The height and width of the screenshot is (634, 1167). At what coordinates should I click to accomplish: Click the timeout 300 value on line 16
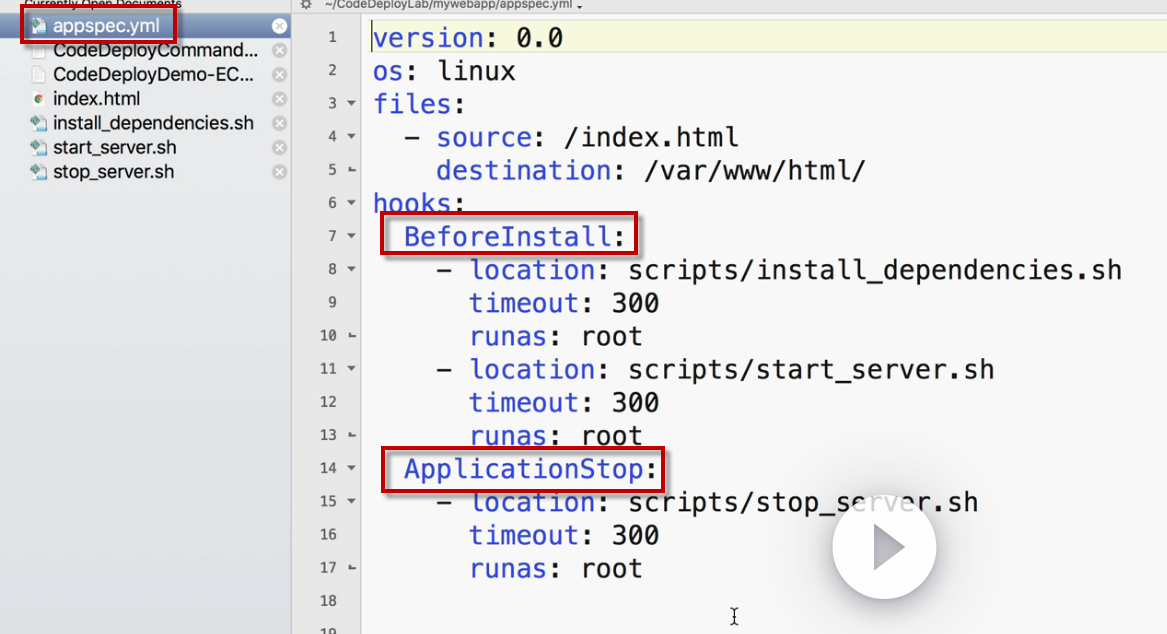coord(635,536)
